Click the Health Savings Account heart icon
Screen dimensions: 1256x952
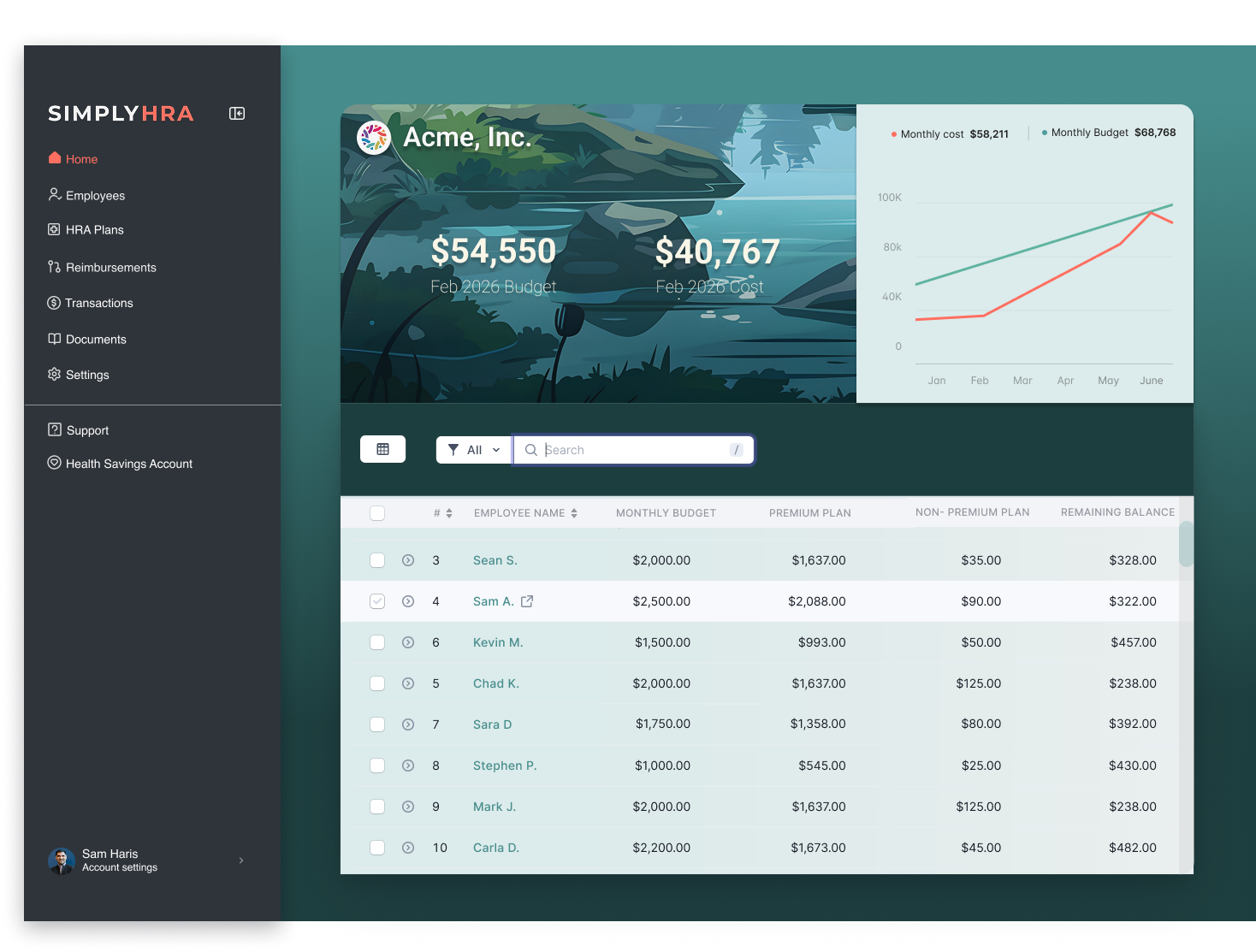click(54, 463)
